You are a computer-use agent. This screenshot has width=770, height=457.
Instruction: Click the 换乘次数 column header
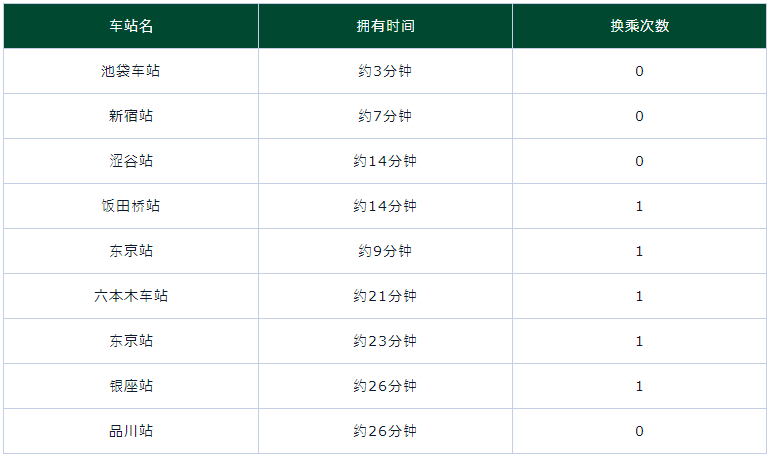(x=640, y=26)
